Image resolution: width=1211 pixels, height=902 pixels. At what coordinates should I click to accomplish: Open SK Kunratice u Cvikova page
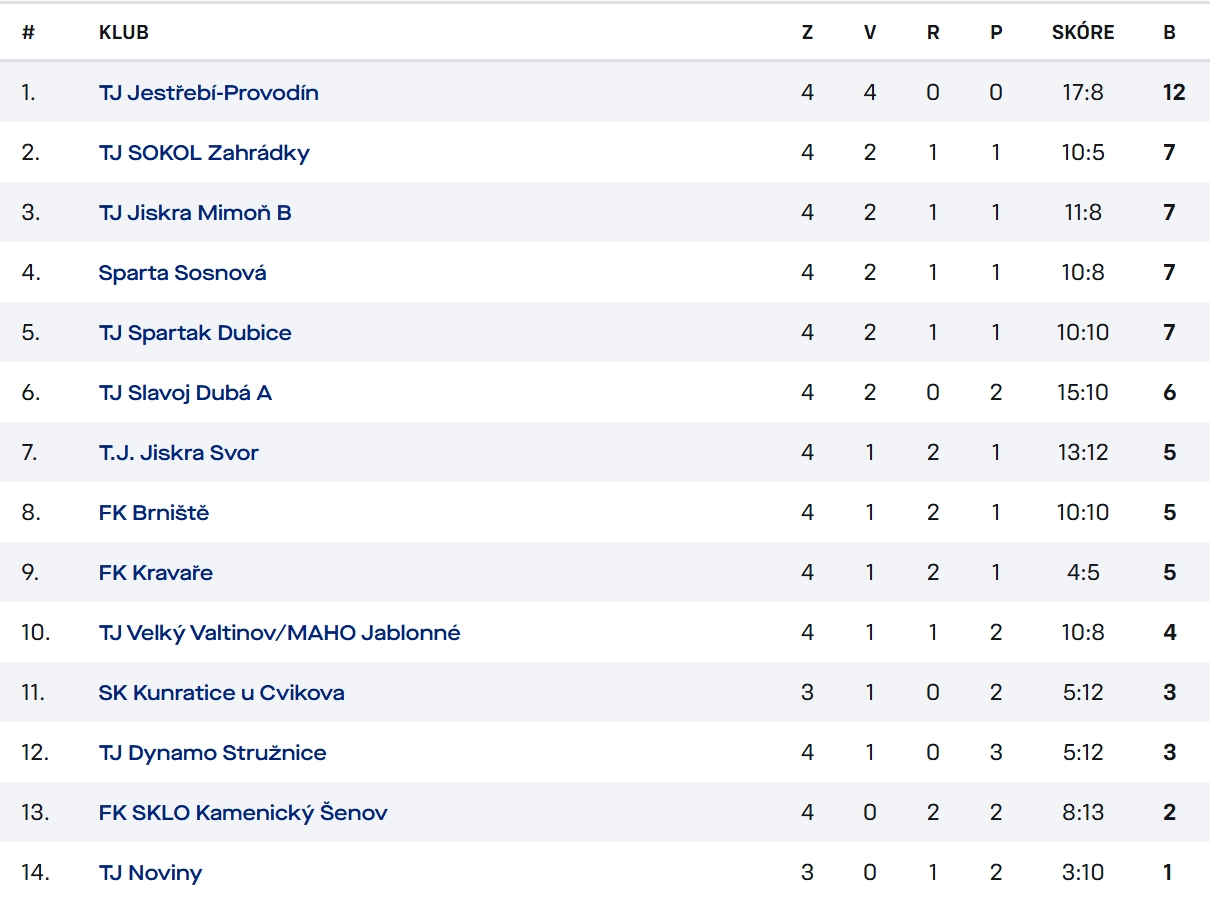(222, 693)
